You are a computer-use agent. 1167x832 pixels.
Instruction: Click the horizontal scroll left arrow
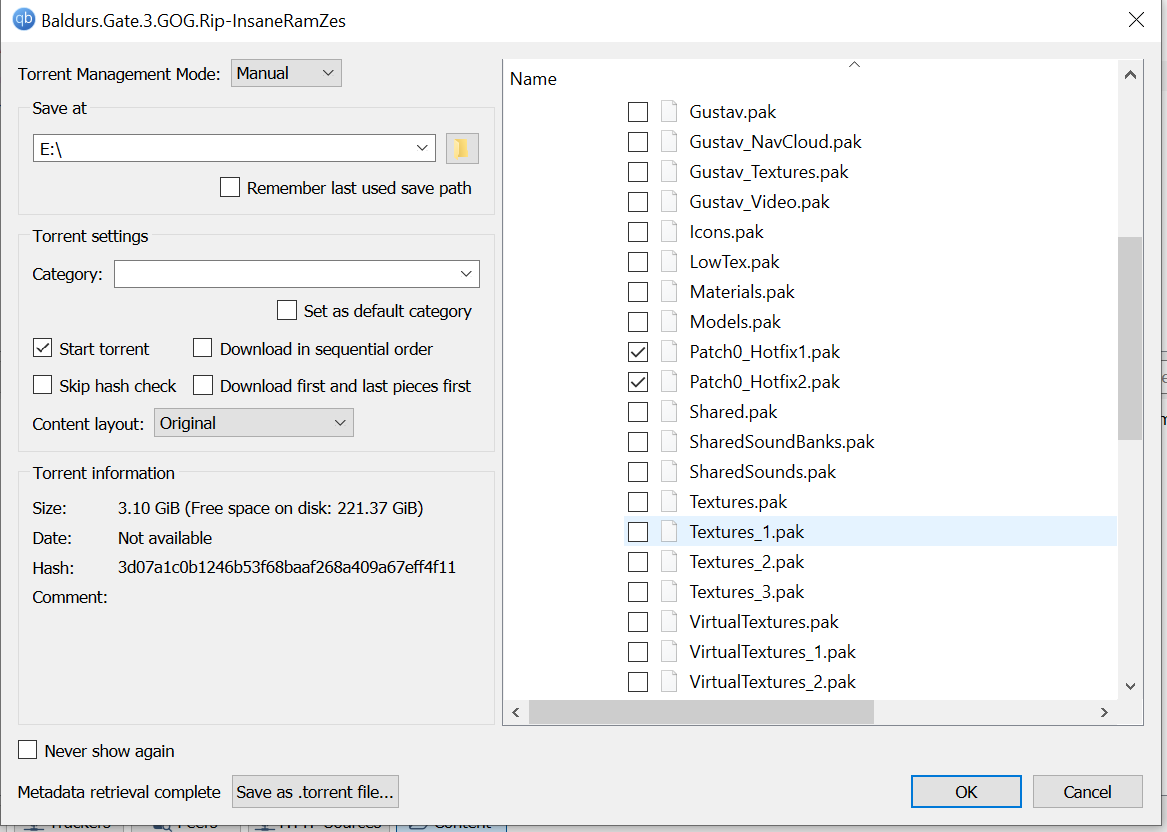(516, 712)
